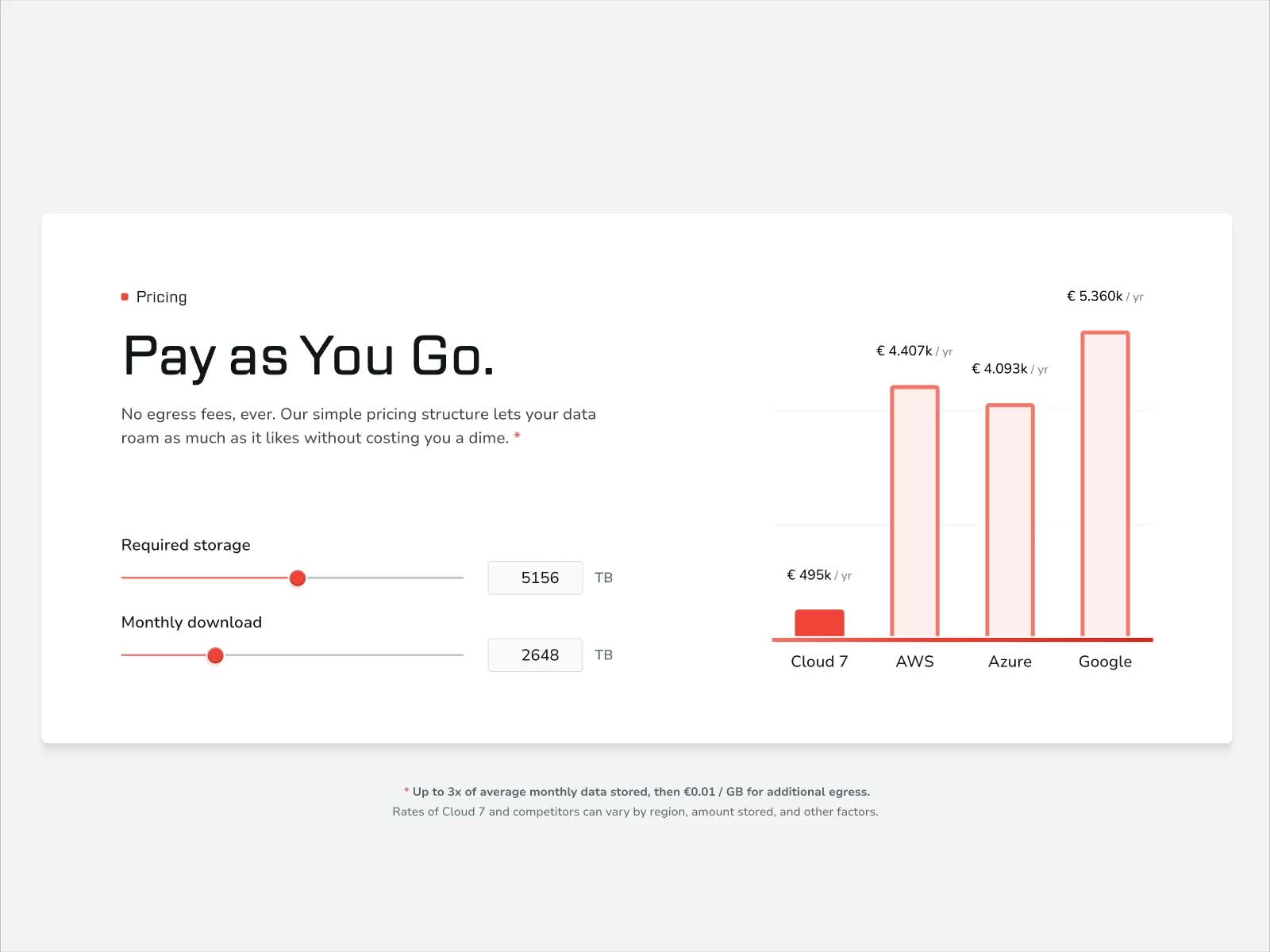Click the Required storage input field showing 5156
Screen dimensions: 1270x952
[x=535, y=578]
